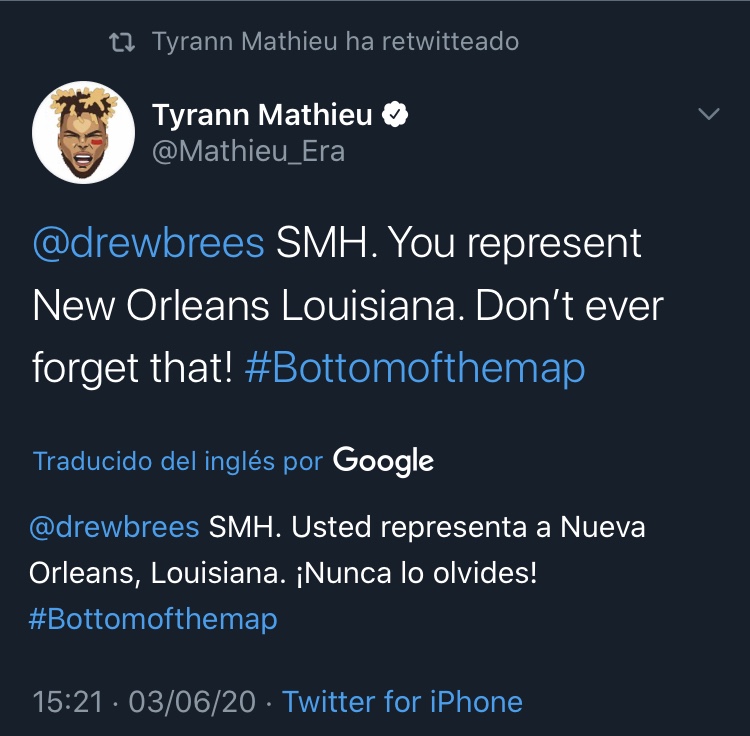
Task: Click the verified badge next to Tyrann Mathieu
Action: coord(397,116)
